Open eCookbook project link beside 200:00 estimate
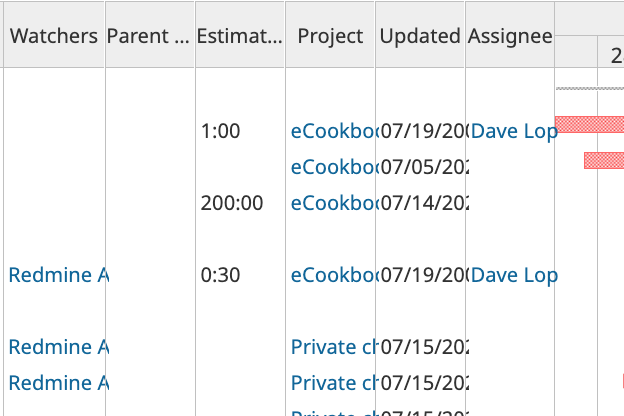This screenshot has height=416, width=624. coord(333,203)
